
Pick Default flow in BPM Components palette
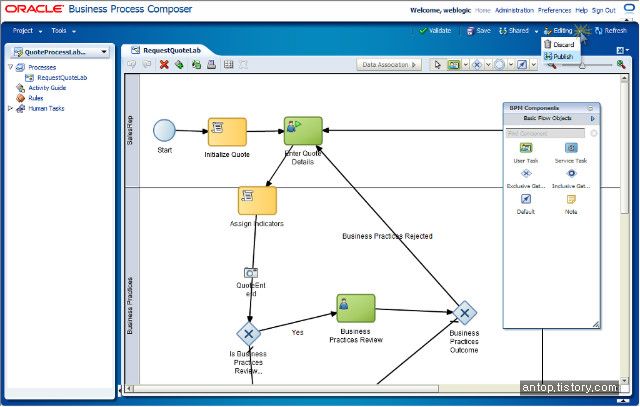point(526,204)
